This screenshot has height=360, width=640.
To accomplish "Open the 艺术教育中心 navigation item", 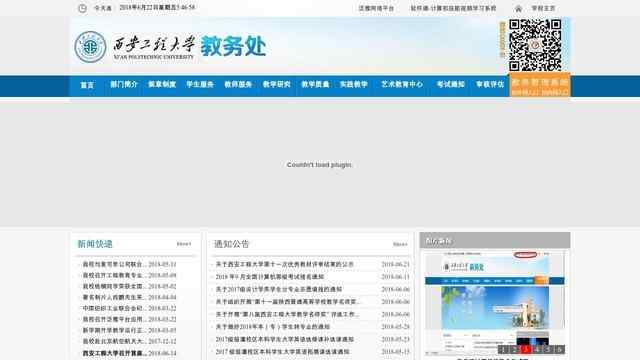I will [402, 84].
